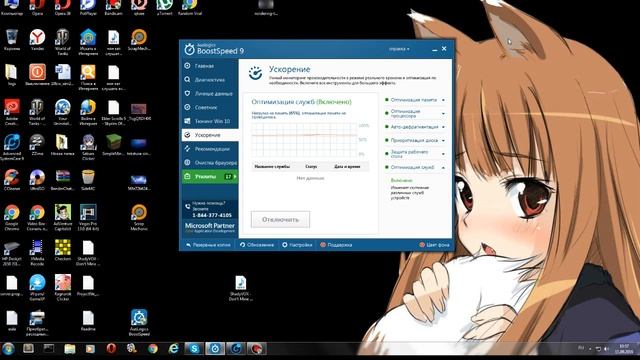Open the Windows Start menu
The width and height of the screenshot is (640, 360).
click(x=8, y=349)
